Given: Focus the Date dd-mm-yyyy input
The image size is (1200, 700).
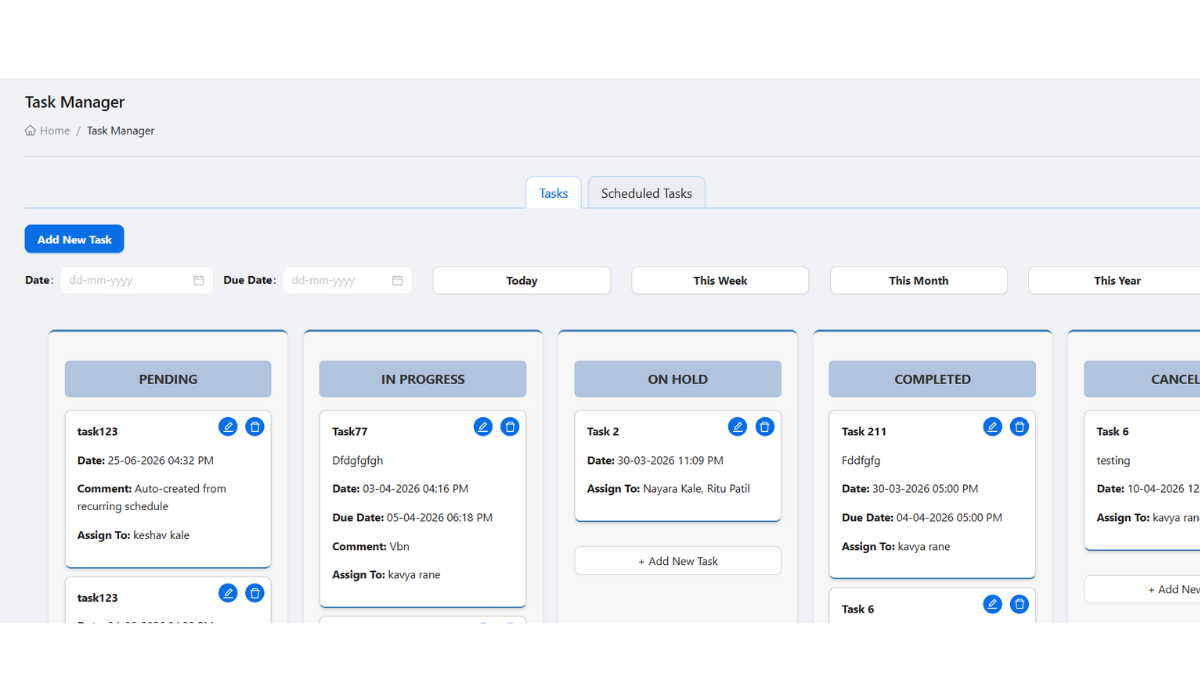Looking at the screenshot, I should pyautogui.click(x=136, y=281).
